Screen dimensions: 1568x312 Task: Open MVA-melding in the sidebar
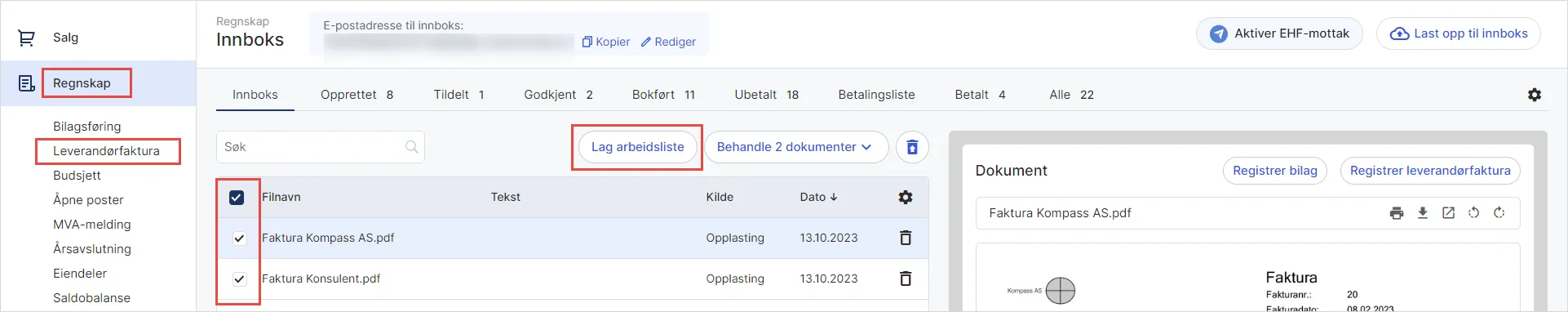click(x=92, y=225)
